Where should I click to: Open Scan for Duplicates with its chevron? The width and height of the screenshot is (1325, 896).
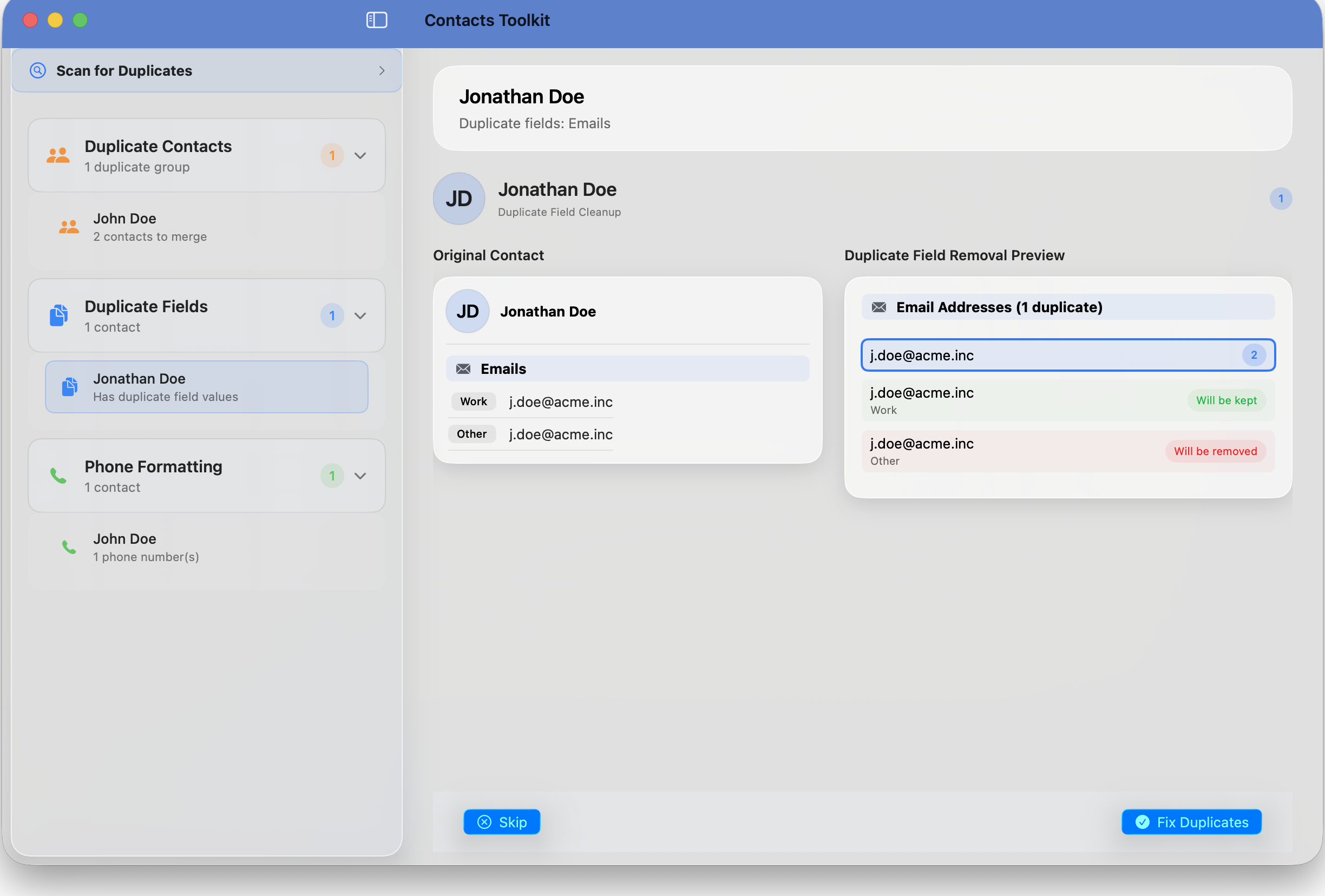(x=382, y=70)
